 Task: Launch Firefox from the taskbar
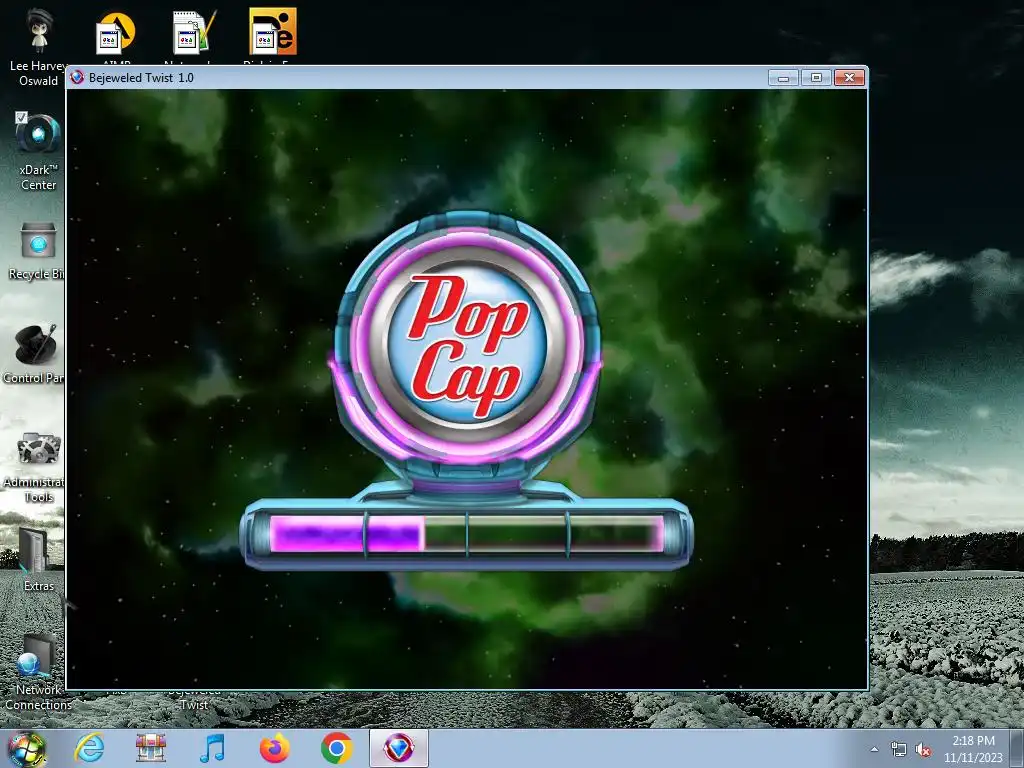pyautogui.click(x=274, y=748)
